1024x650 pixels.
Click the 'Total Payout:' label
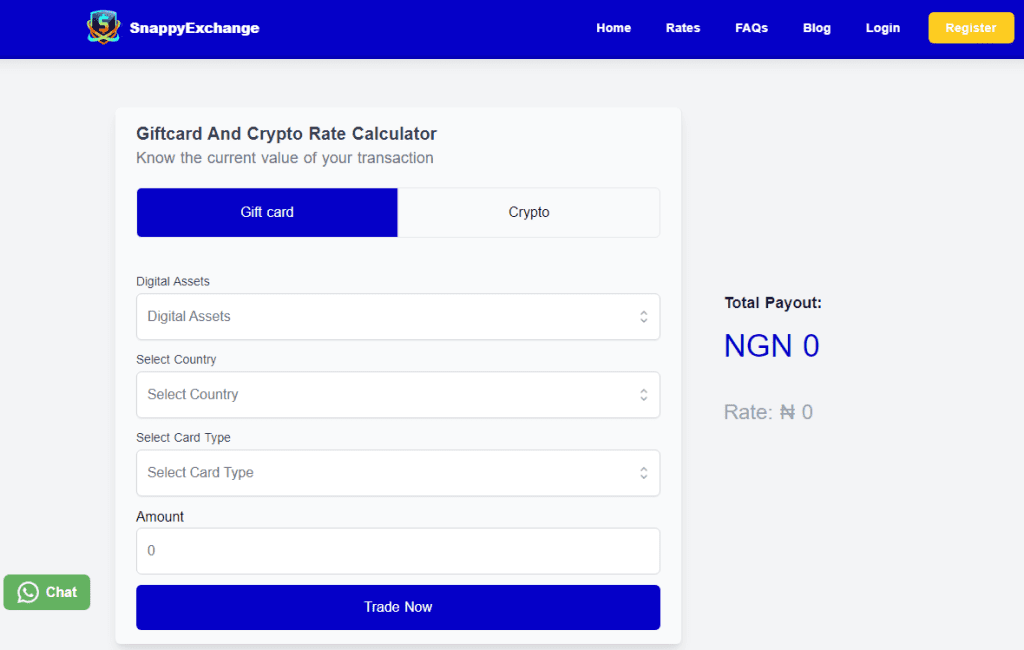tap(773, 303)
